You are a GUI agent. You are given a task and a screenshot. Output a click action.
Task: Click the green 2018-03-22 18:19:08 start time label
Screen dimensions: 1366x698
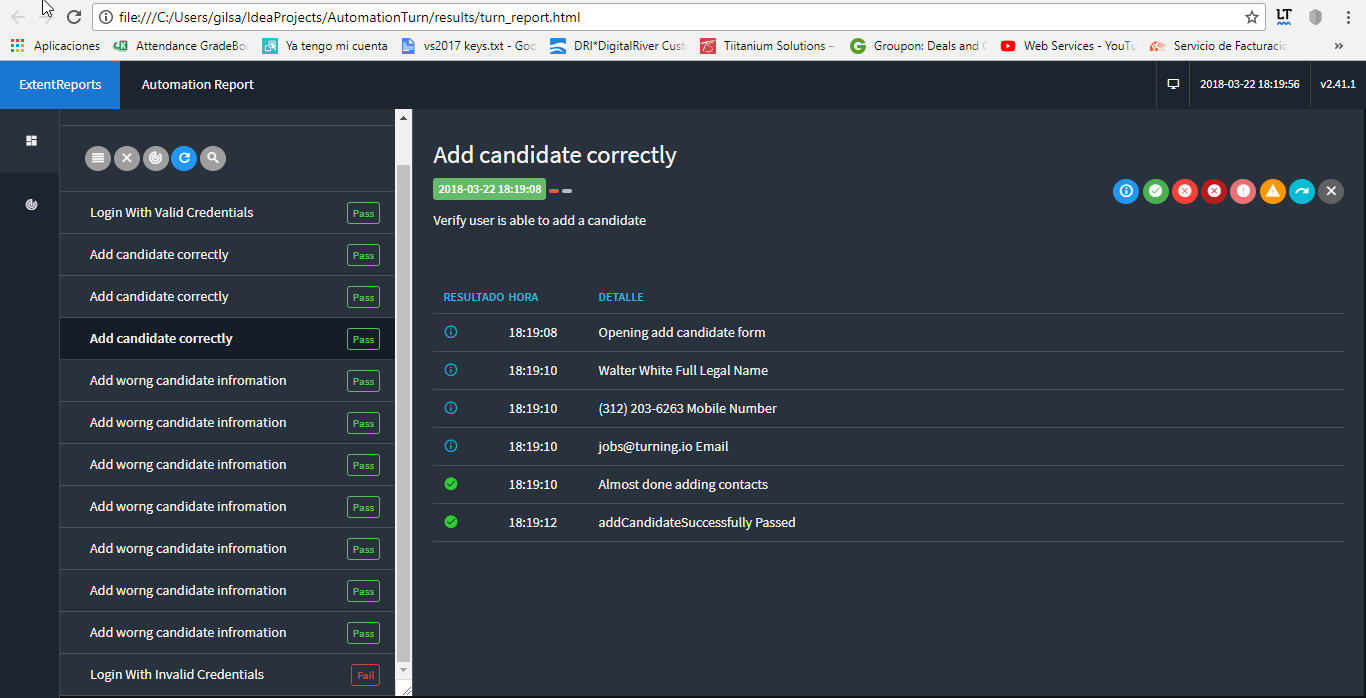(x=490, y=189)
